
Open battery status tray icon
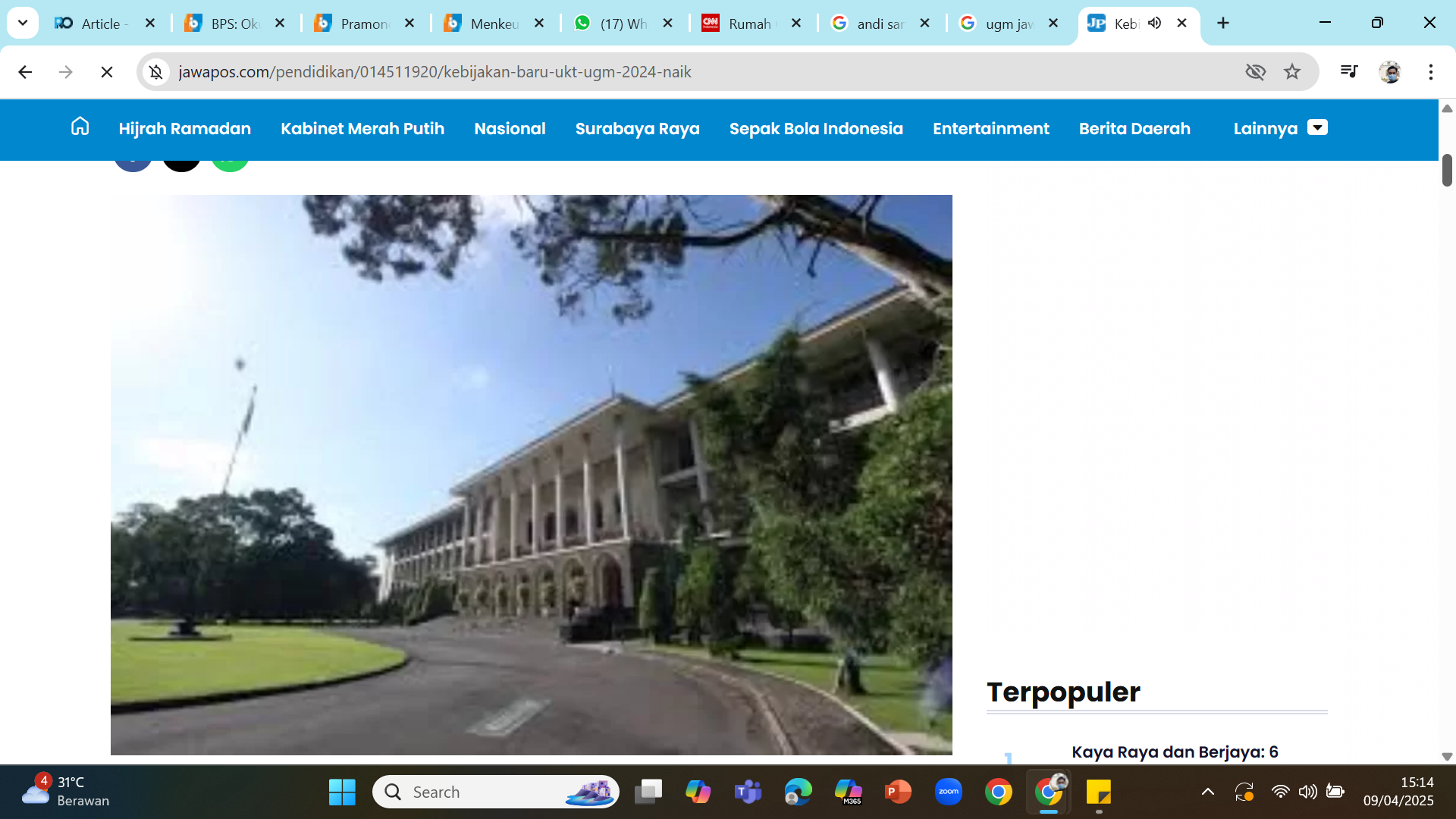1335,792
